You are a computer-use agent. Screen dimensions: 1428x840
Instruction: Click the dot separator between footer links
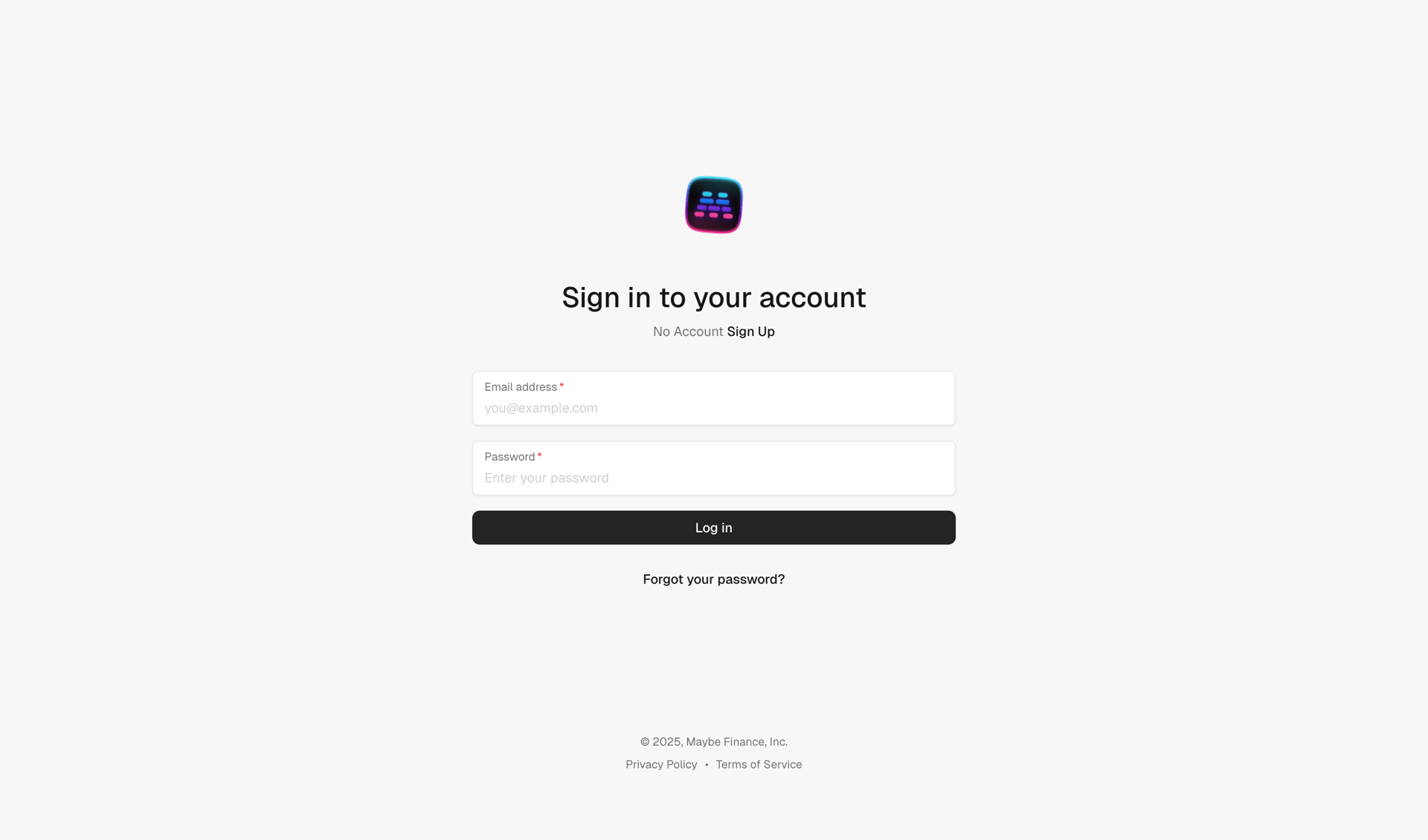coord(707,765)
